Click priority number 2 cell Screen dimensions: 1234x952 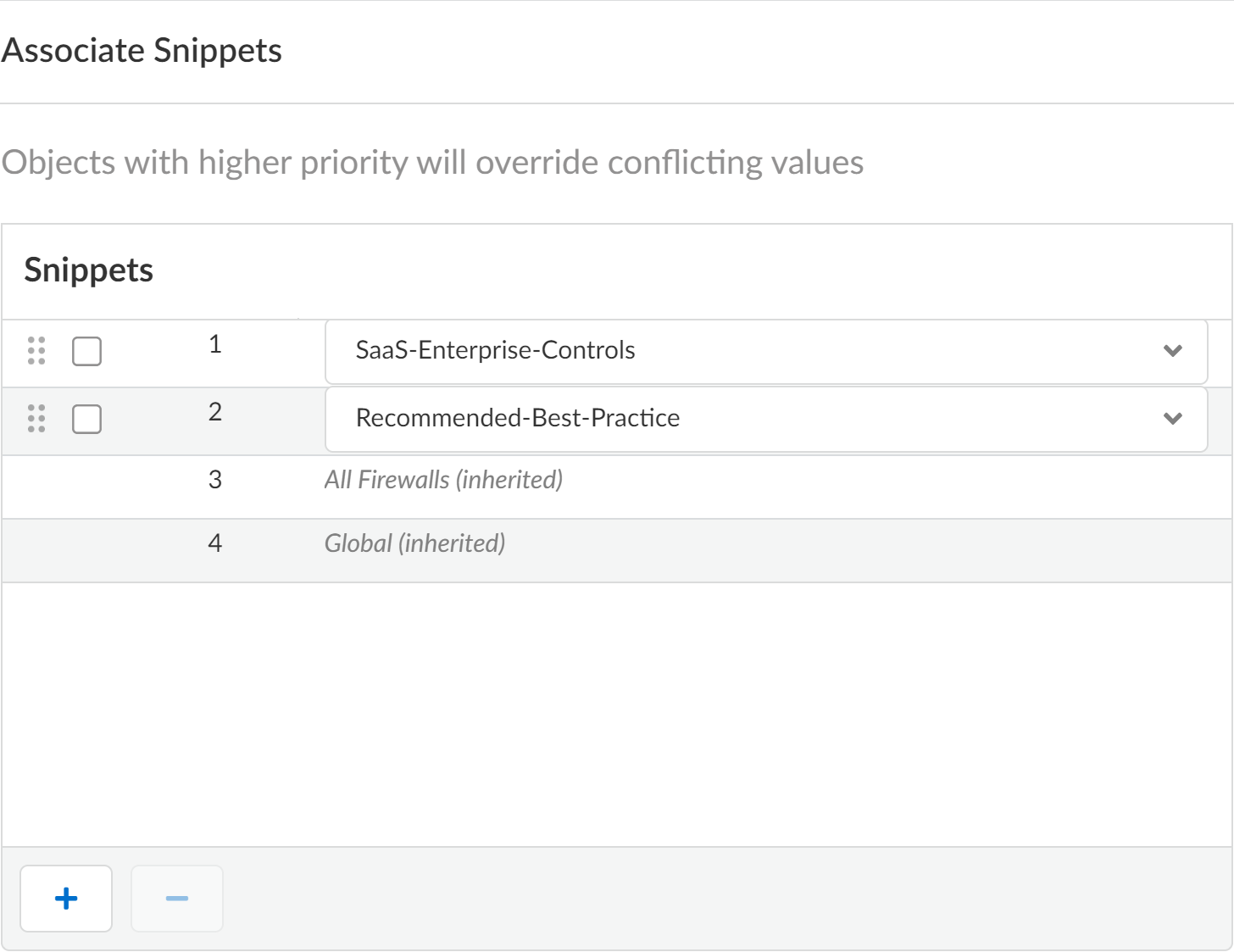click(215, 412)
